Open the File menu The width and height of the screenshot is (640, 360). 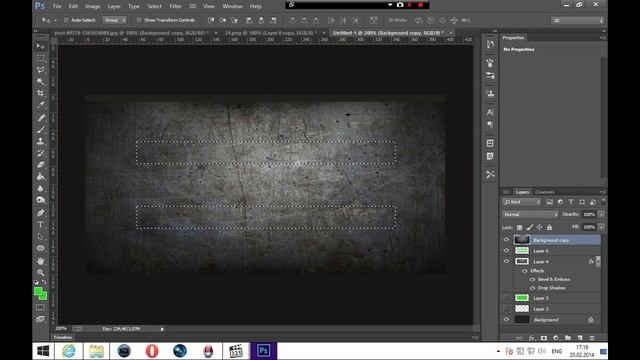(x=57, y=6)
